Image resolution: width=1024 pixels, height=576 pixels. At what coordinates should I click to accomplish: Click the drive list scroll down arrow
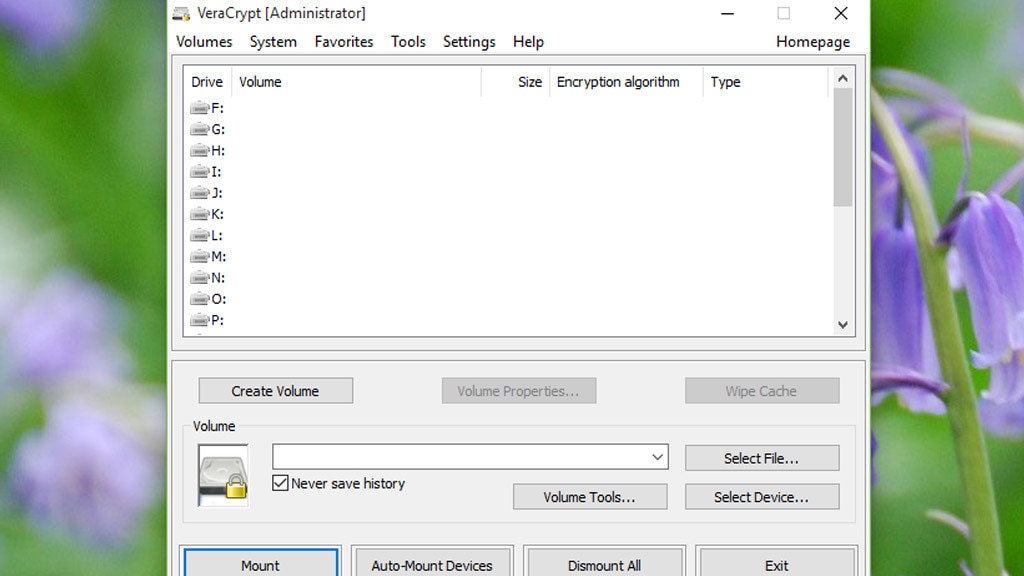[x=843, y=325]
